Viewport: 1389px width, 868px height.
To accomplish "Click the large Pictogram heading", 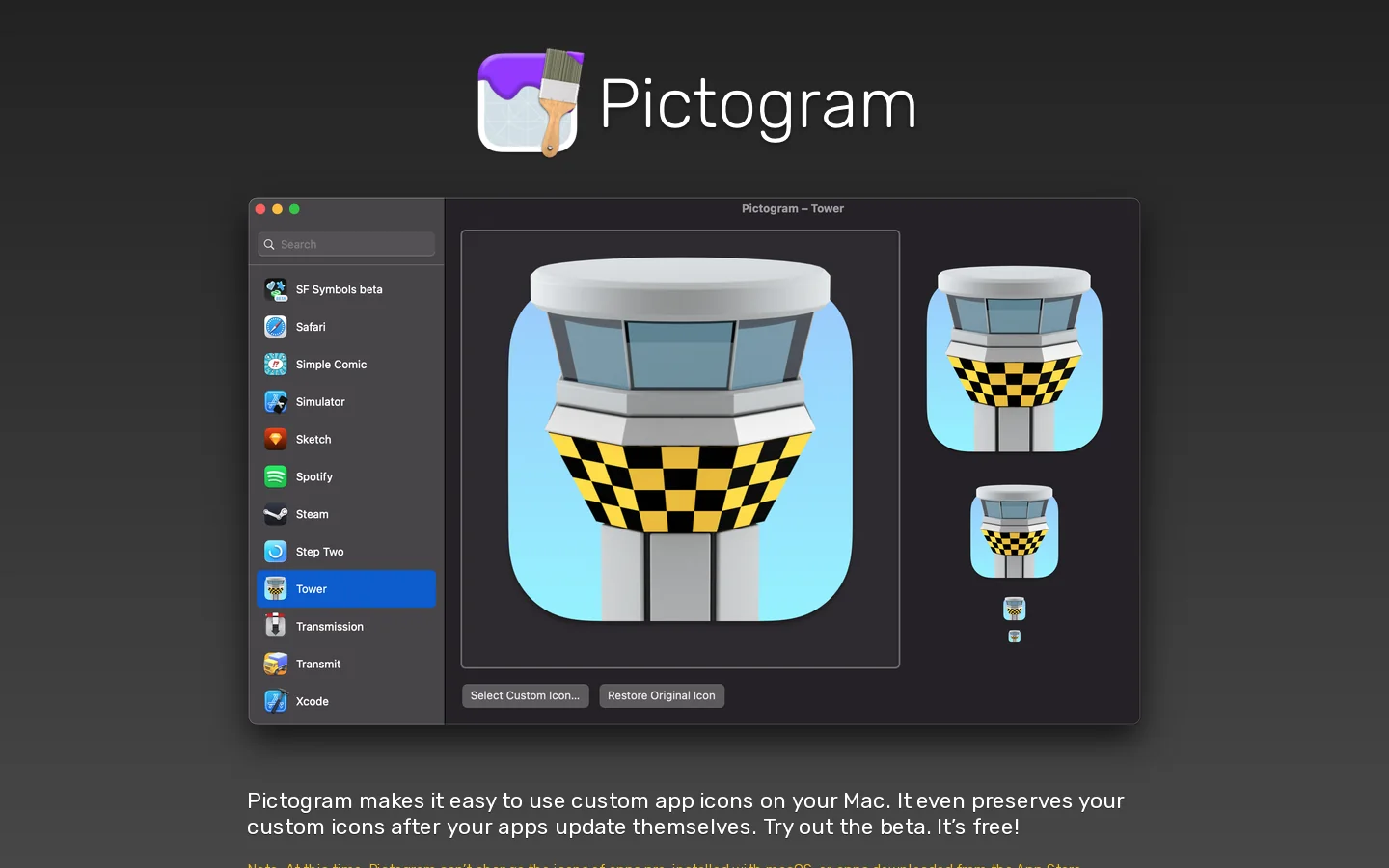I will pyautogui.click(x=758, y=104).
